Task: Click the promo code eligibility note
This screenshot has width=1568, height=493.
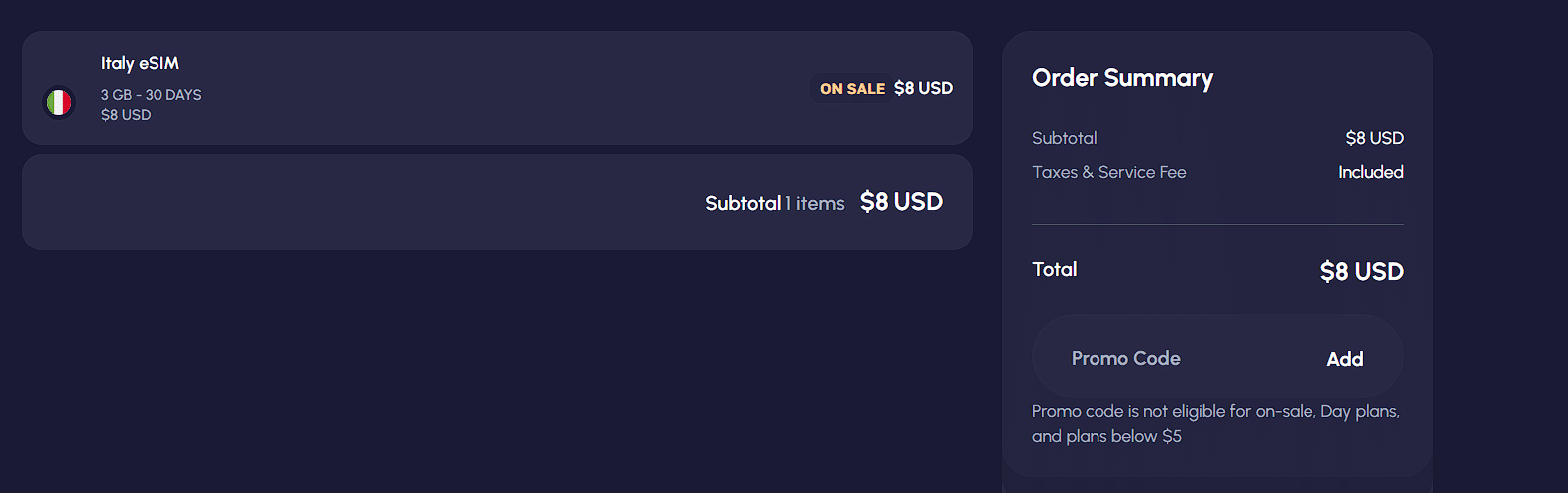Action: 1214,423
